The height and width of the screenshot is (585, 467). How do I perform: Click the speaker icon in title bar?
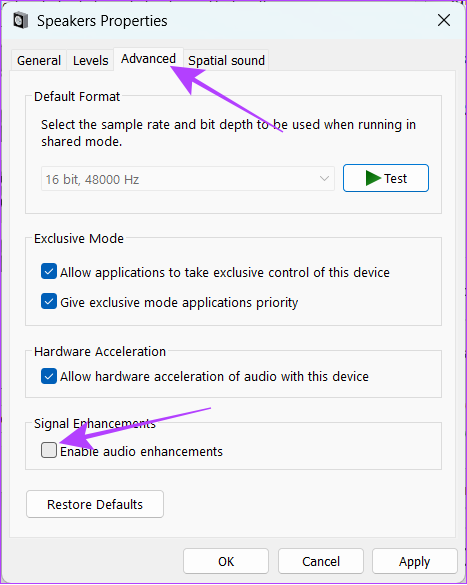tap(21, 20)
